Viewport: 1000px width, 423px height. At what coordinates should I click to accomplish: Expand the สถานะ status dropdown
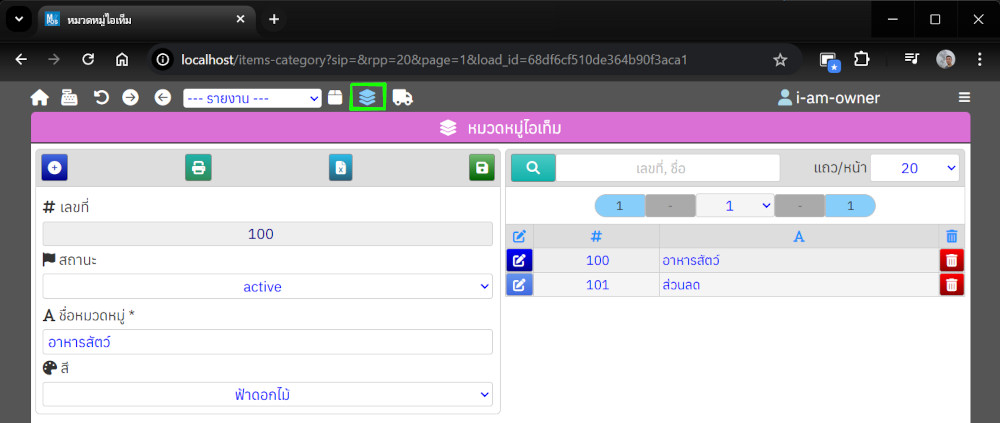pos(267,287)
